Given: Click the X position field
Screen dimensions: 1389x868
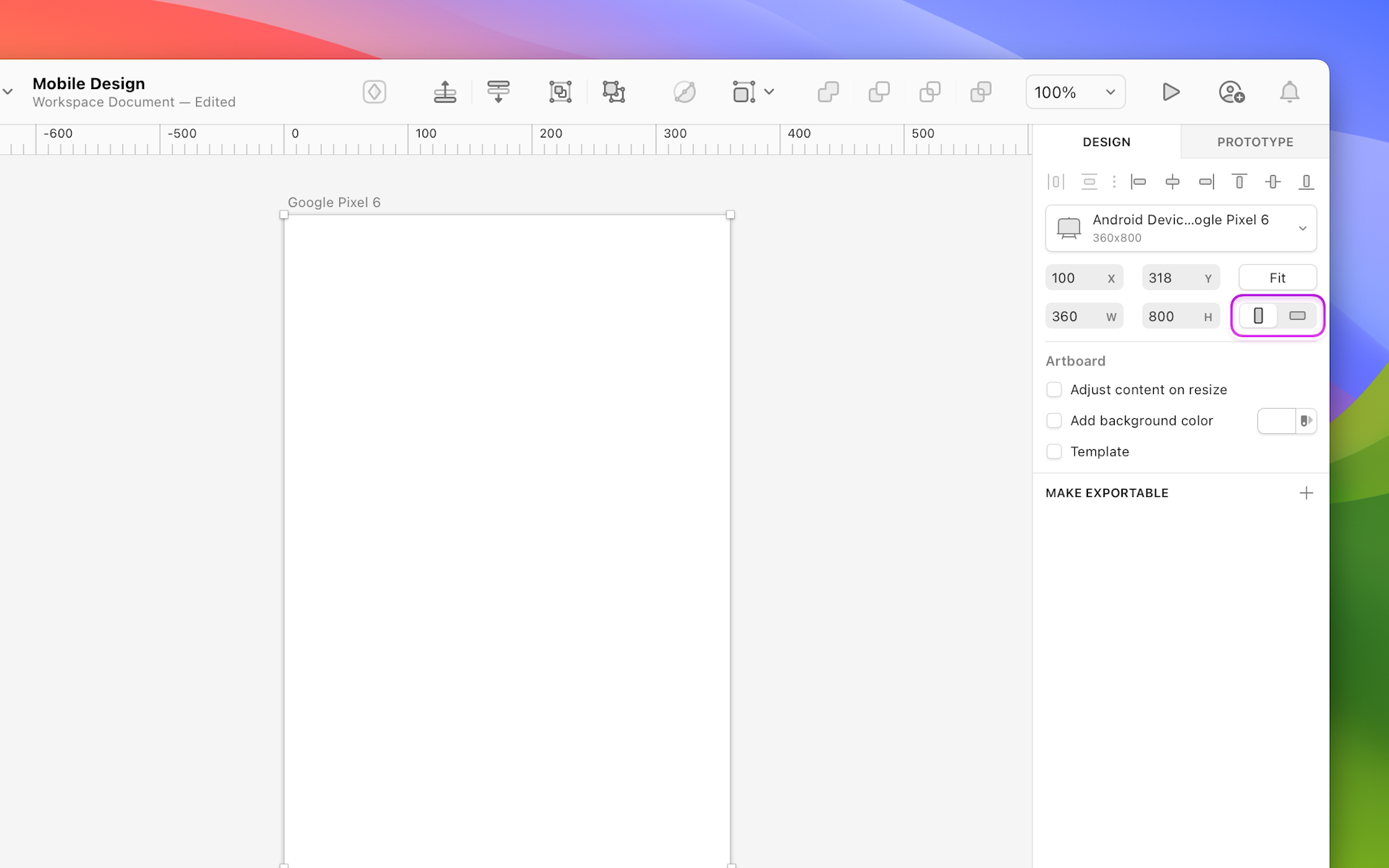Looking at the screenshot, I should 1084,278.
